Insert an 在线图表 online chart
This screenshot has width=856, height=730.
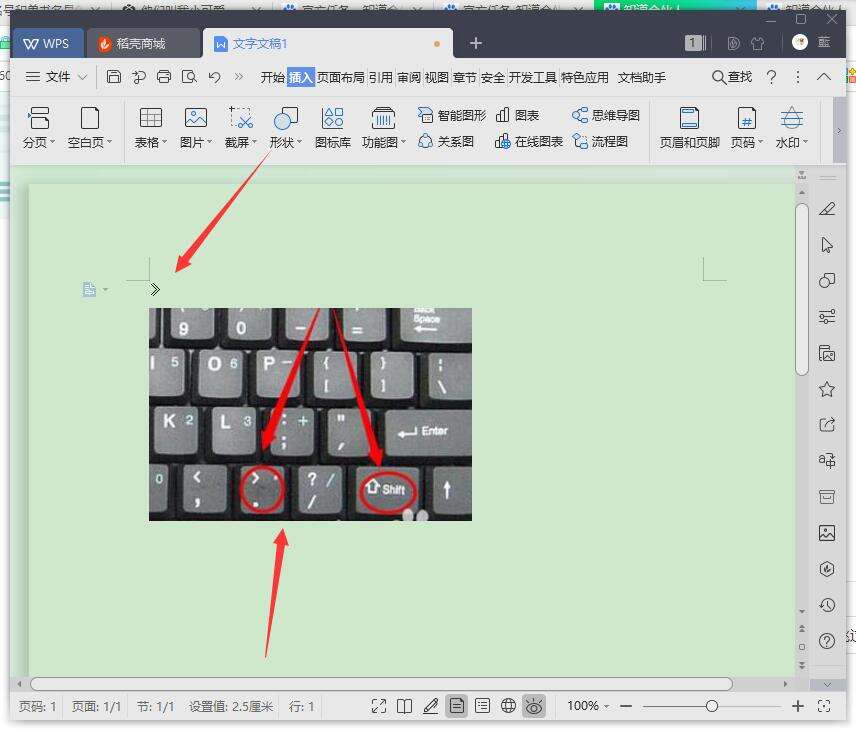pos(528,141)
